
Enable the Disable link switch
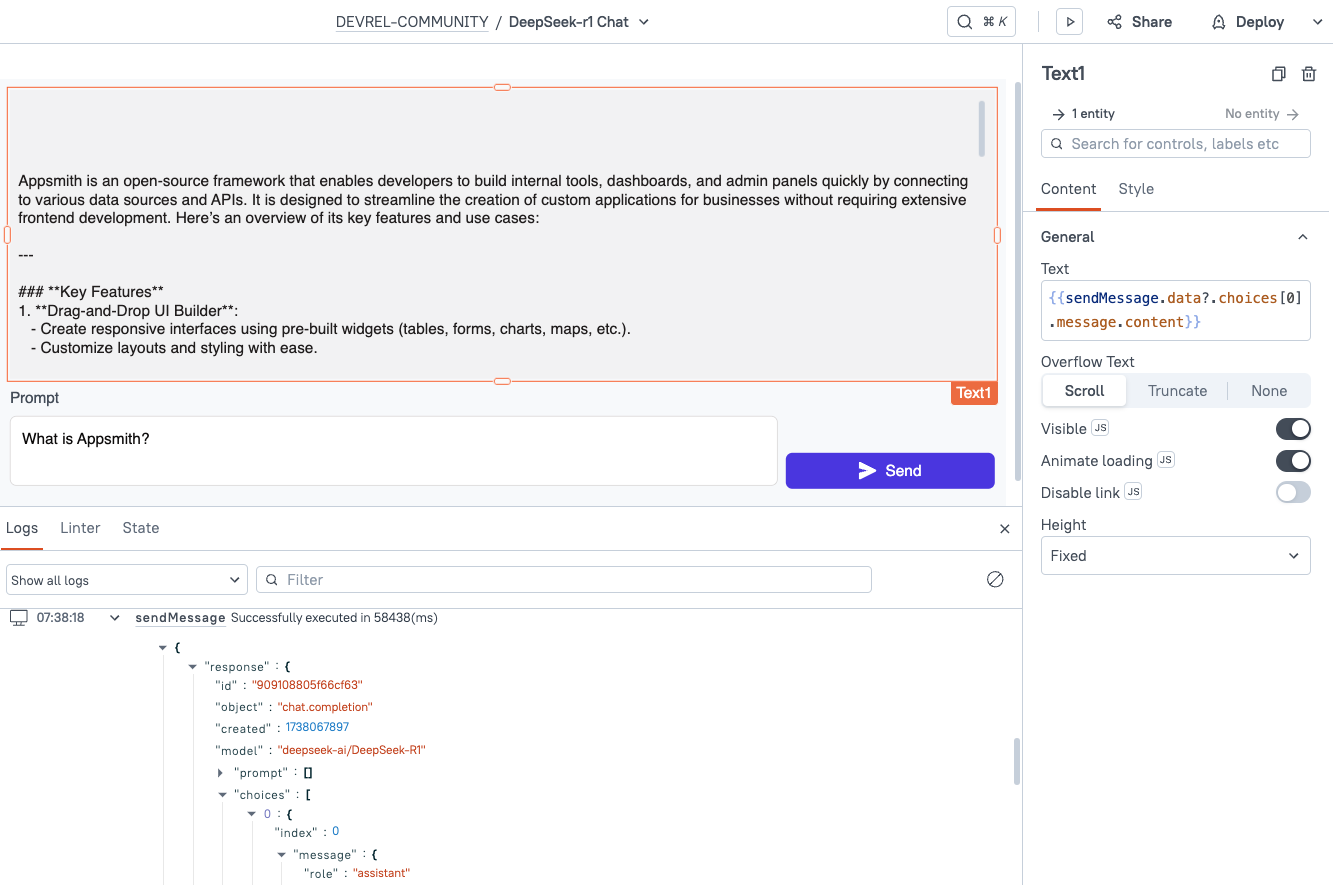tap(1293, 492)
